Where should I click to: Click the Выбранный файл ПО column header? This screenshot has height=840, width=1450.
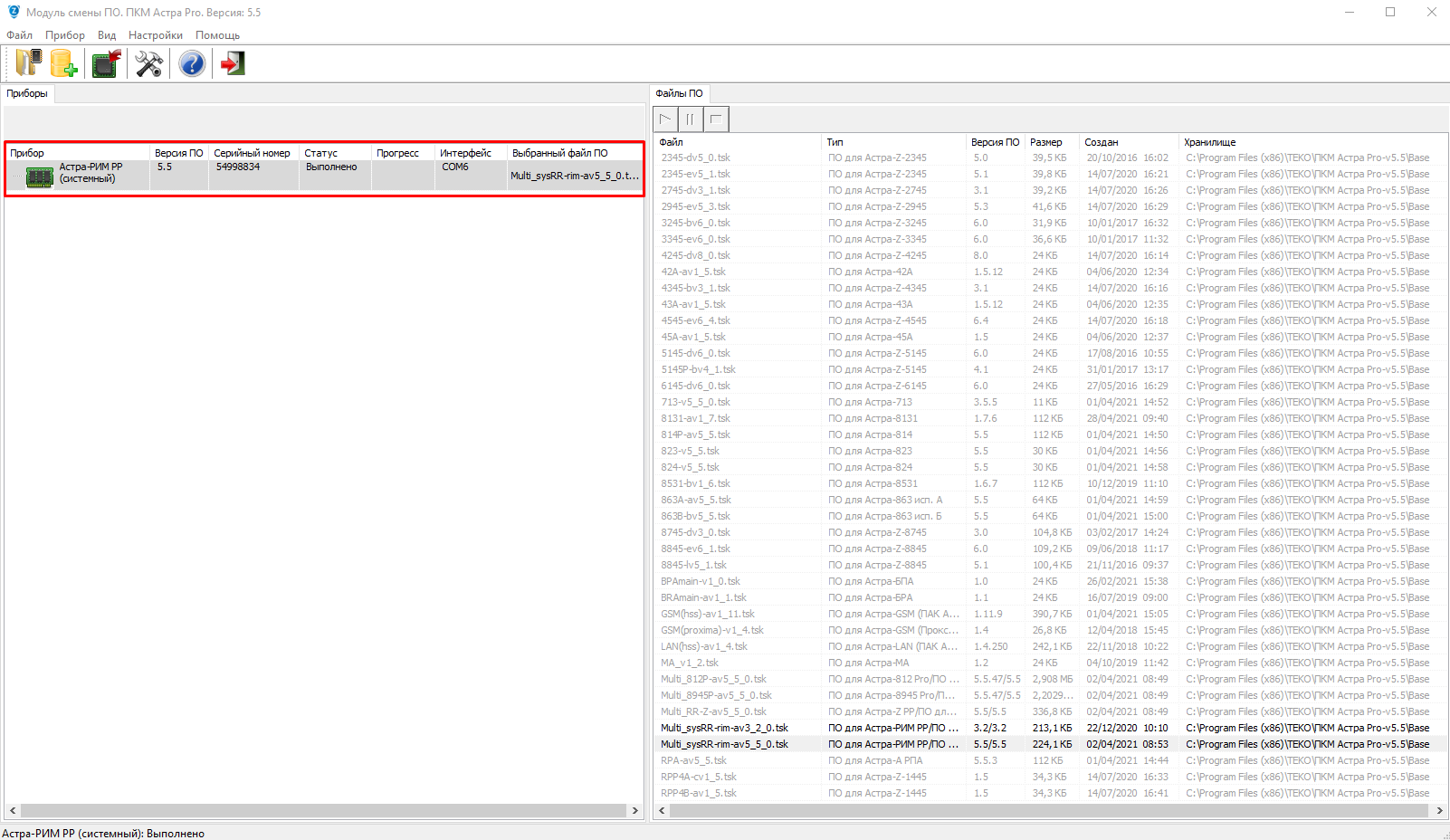(575, 153)
